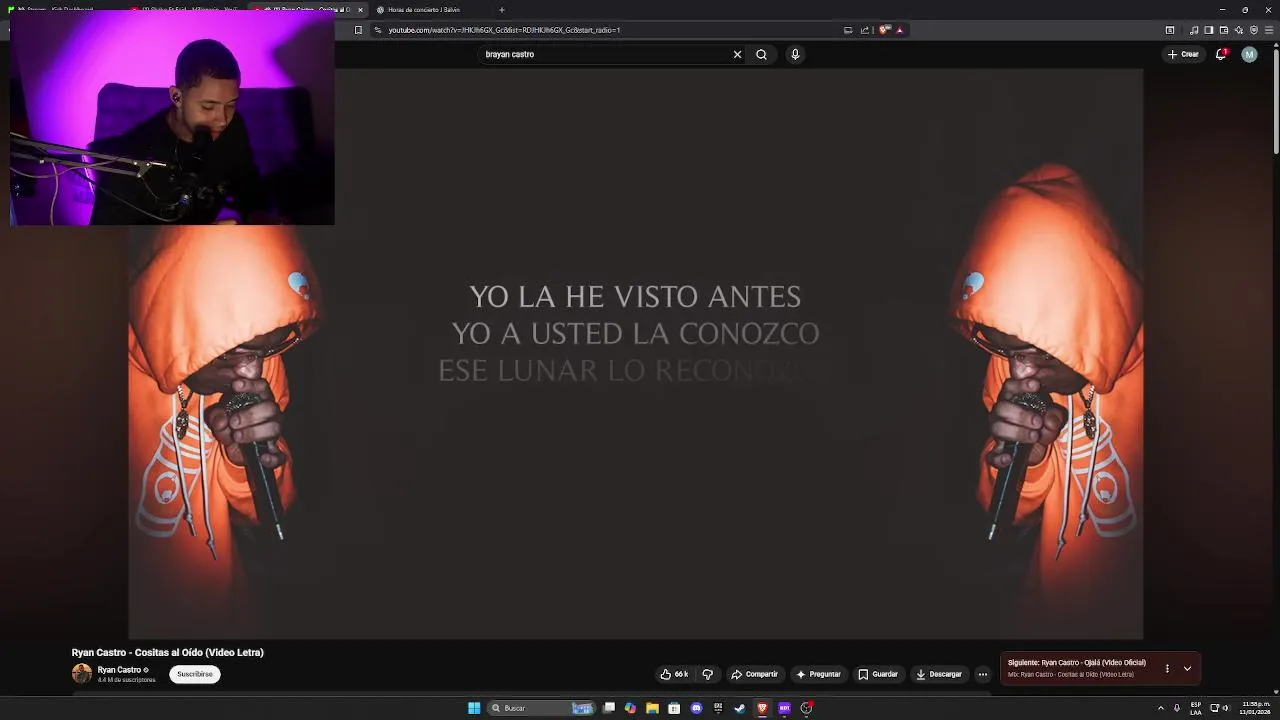Image resolution: width=1280 pixels, height=720 pixels.
Task: Open YouTube notifications bell
Action: pyautogui.click(x=1221, y=54)
